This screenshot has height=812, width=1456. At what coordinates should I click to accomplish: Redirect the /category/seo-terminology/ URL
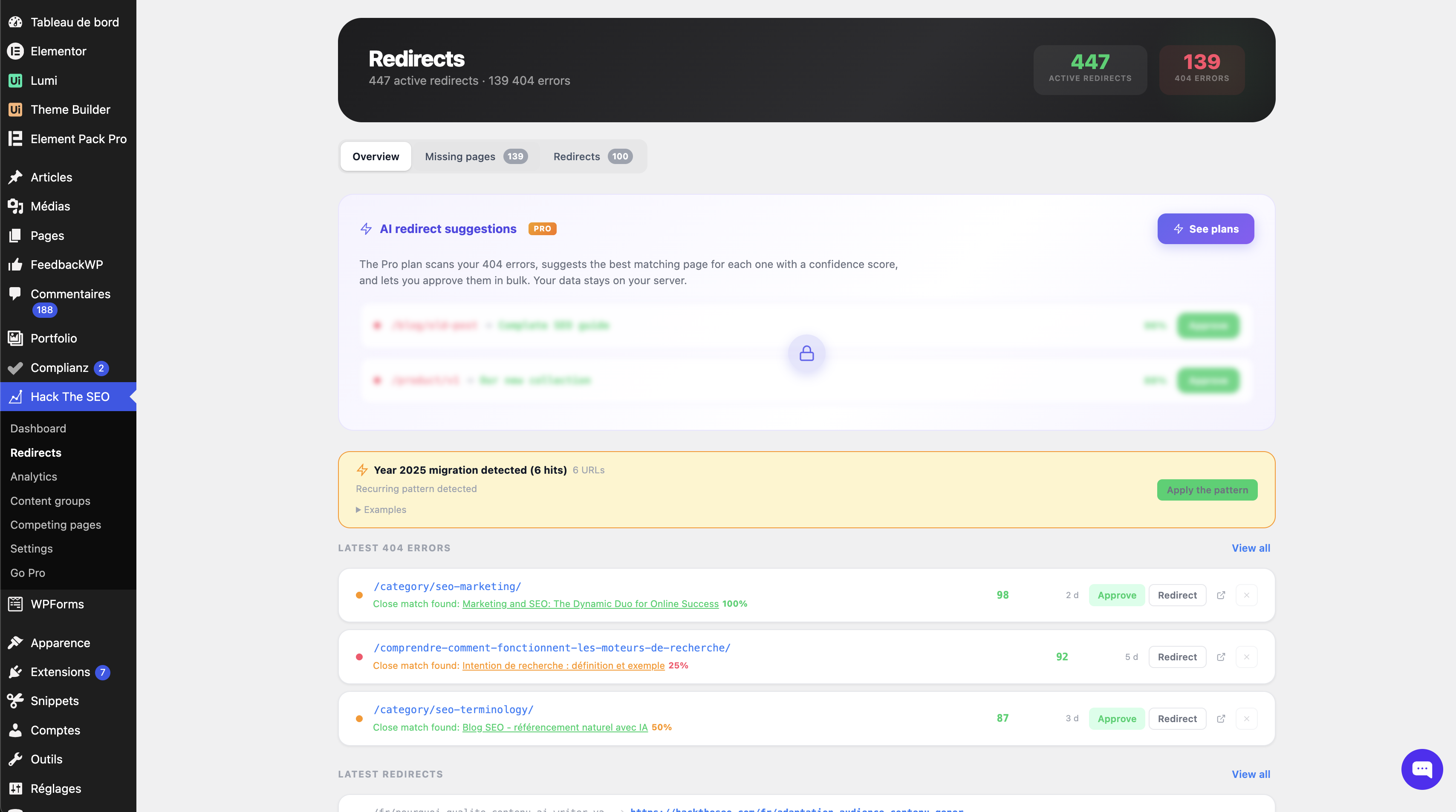(1177, 718)
